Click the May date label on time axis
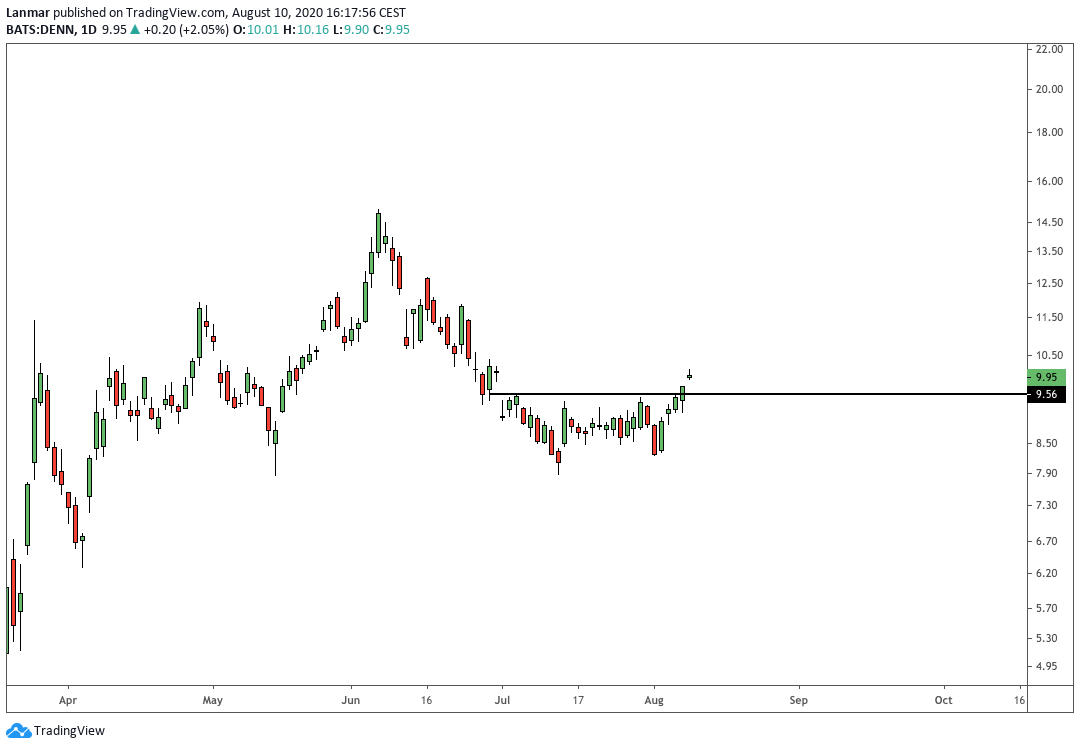1080x749 pixels. (x=213, y=700)
